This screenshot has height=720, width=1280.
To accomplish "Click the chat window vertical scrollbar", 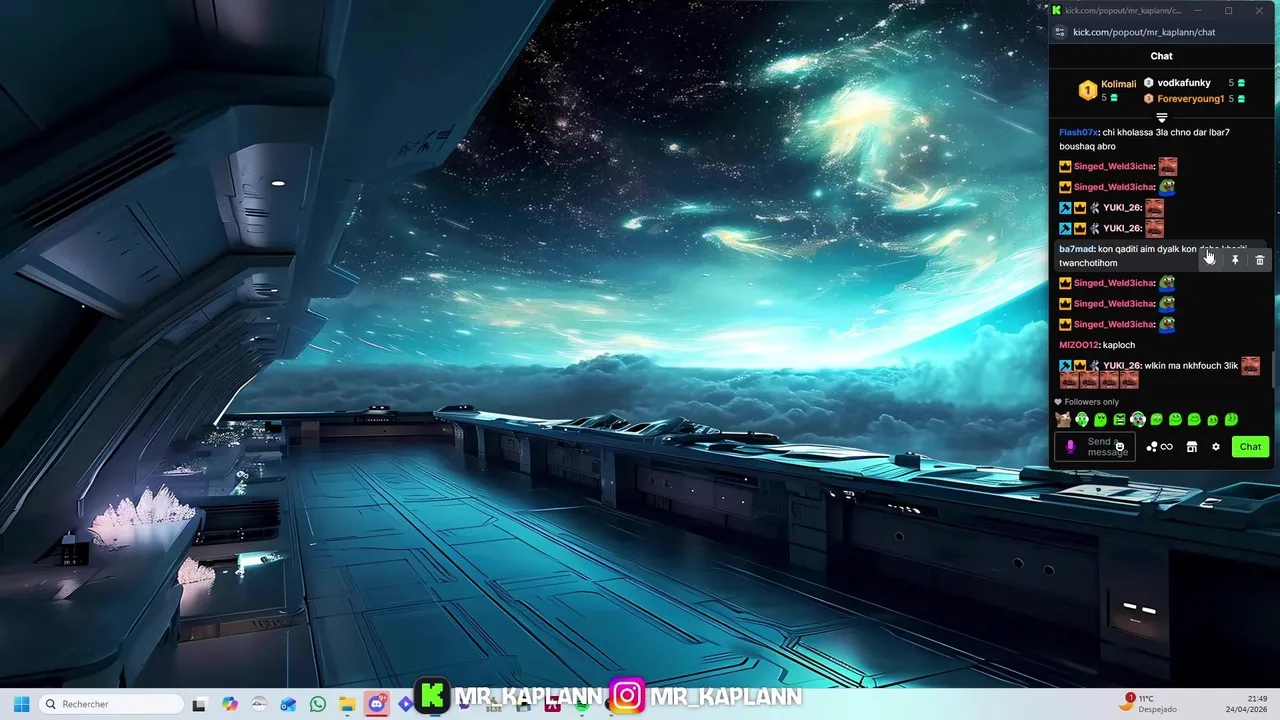I will pyautogui.click(x=1273, y=369).
